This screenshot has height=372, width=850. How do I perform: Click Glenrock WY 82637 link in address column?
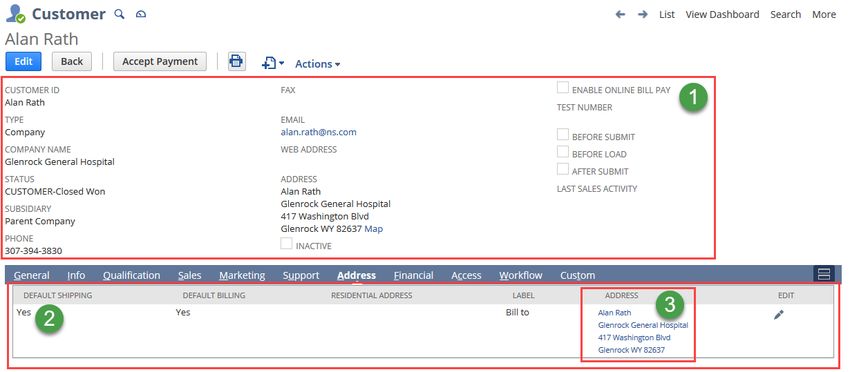[x=631, y=350]
